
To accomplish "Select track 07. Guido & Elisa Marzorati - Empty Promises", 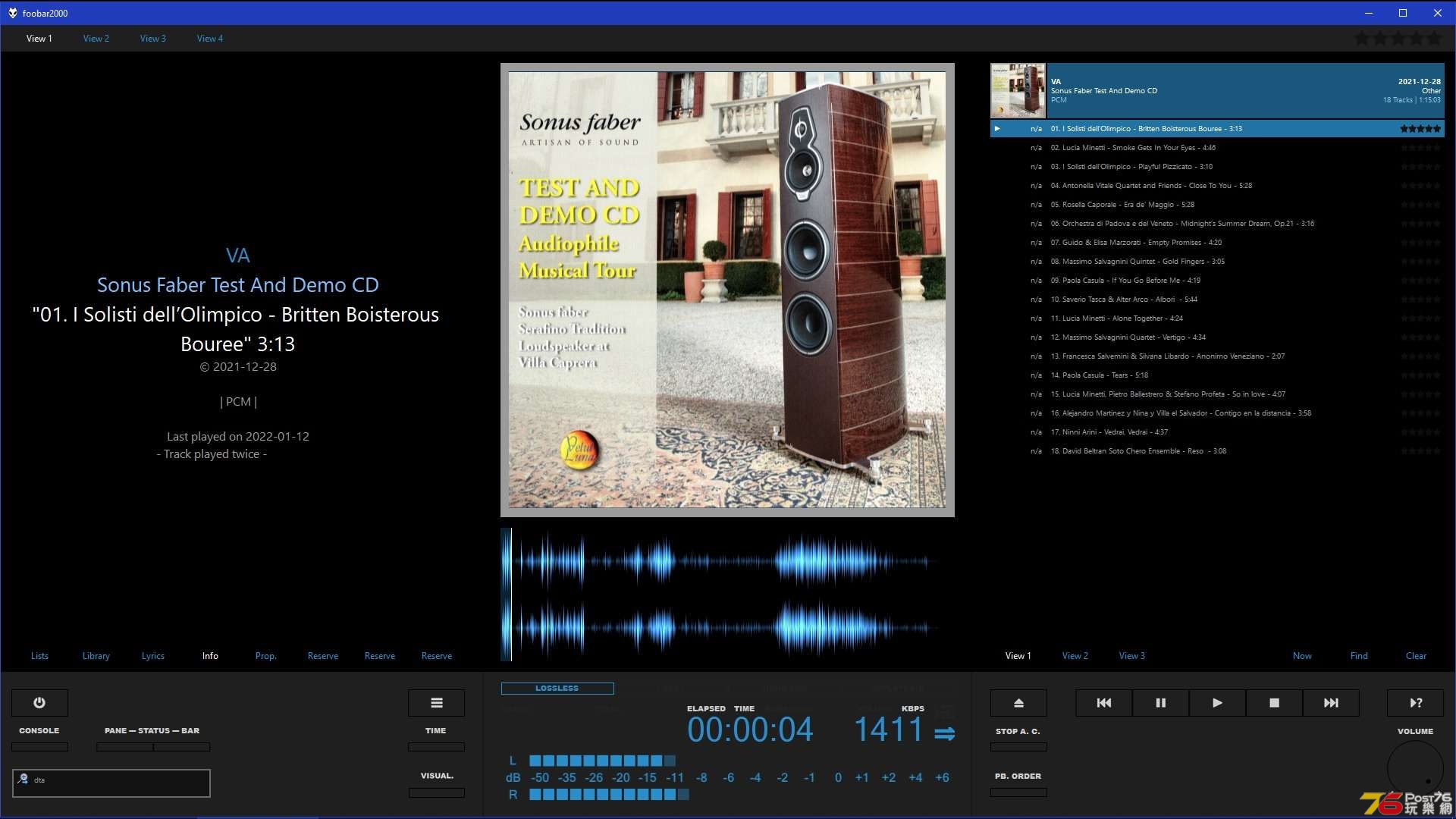I will [x=1217, y=243].
